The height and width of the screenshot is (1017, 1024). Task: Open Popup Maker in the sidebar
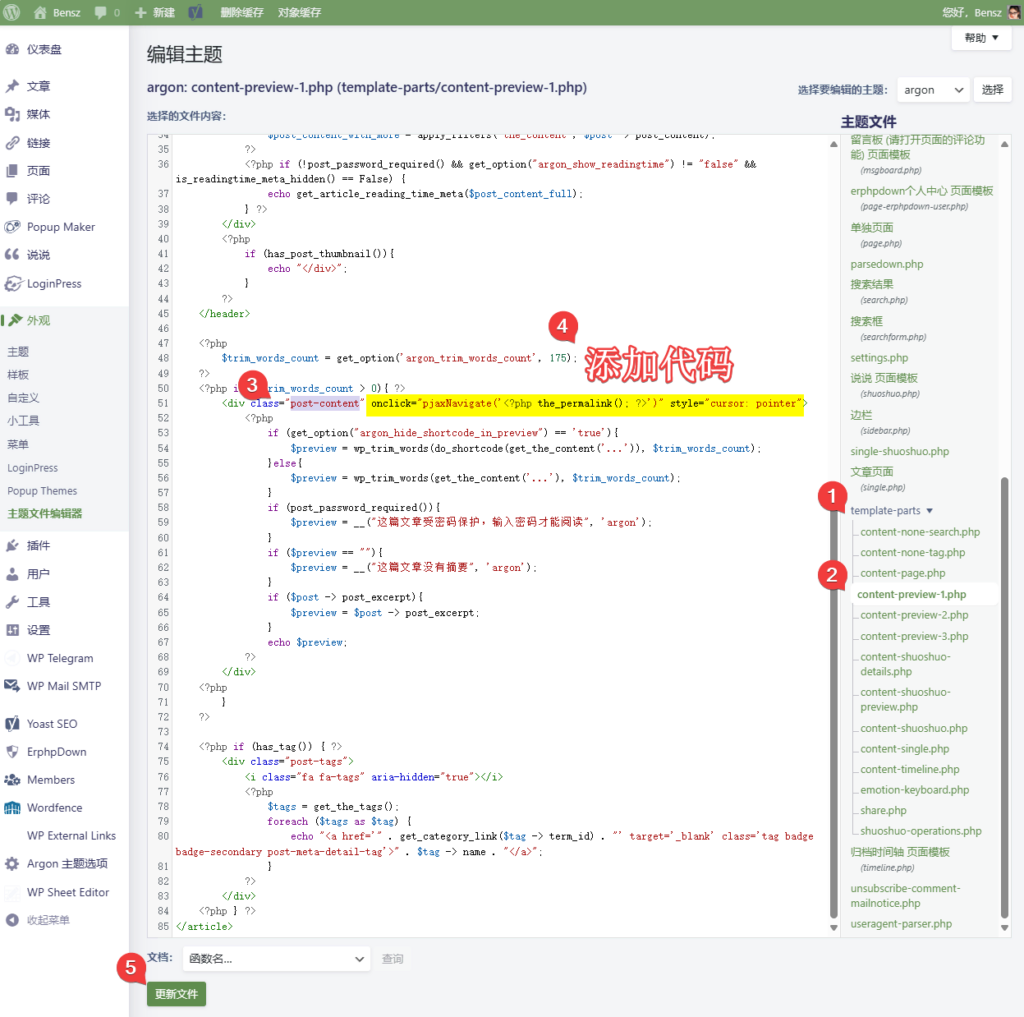60,227
